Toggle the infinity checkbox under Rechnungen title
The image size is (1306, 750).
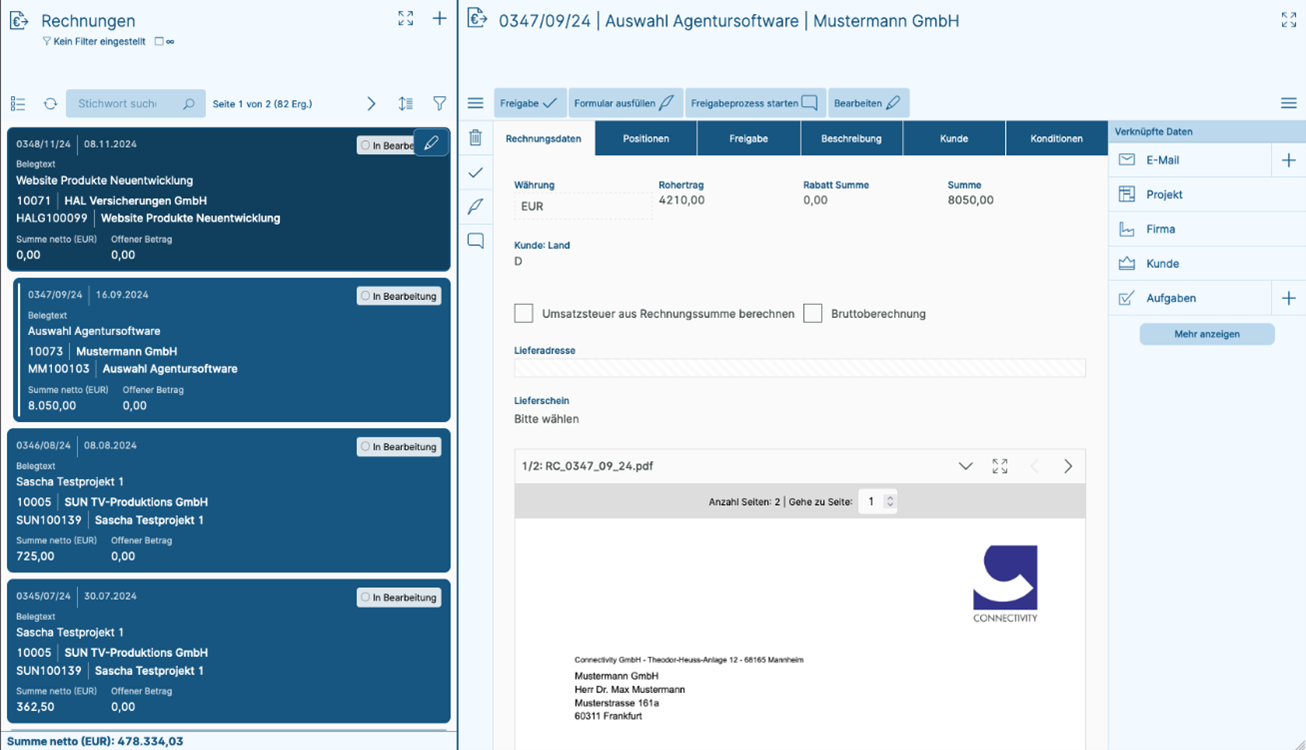159,42
